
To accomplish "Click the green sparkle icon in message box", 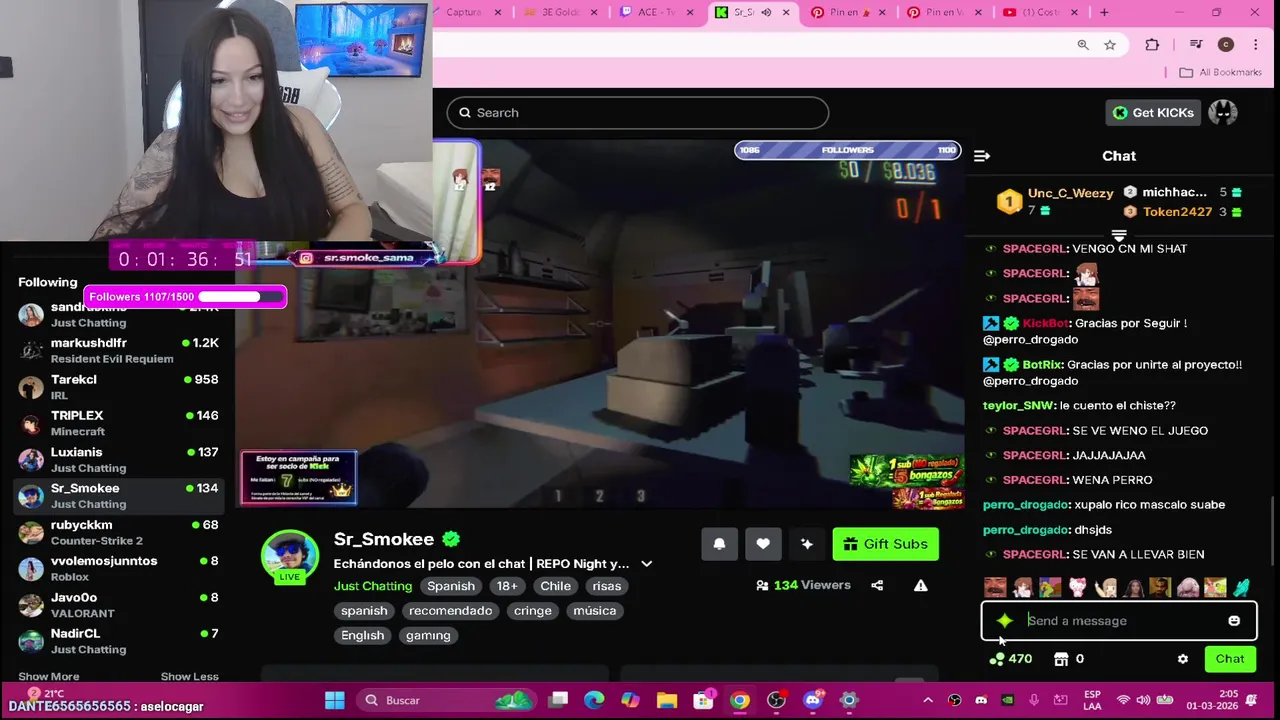I will pyautogui.click(x=1005, y=621).
